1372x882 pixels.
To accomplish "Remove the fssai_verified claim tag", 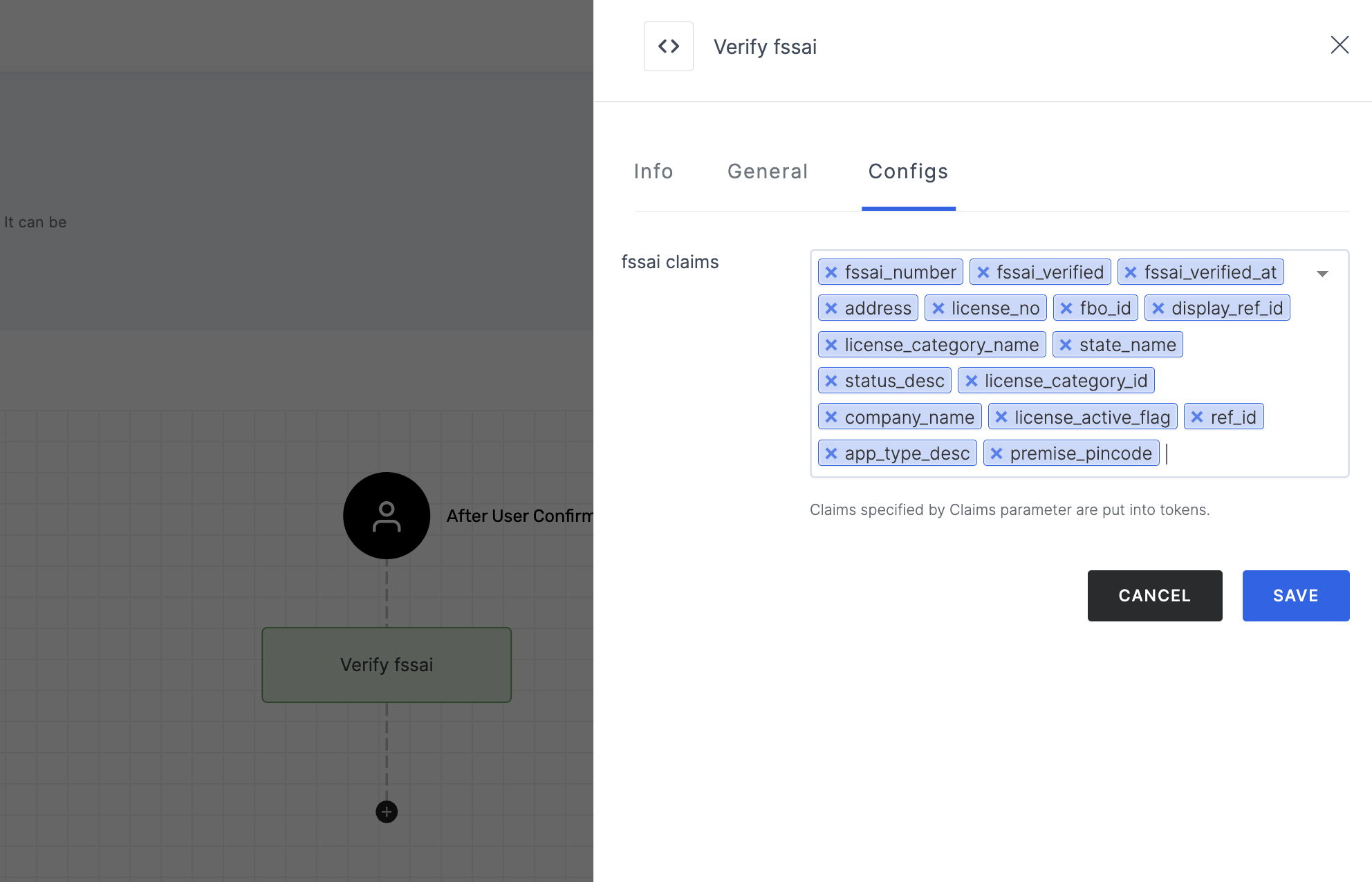I will [x=983, y=272].
